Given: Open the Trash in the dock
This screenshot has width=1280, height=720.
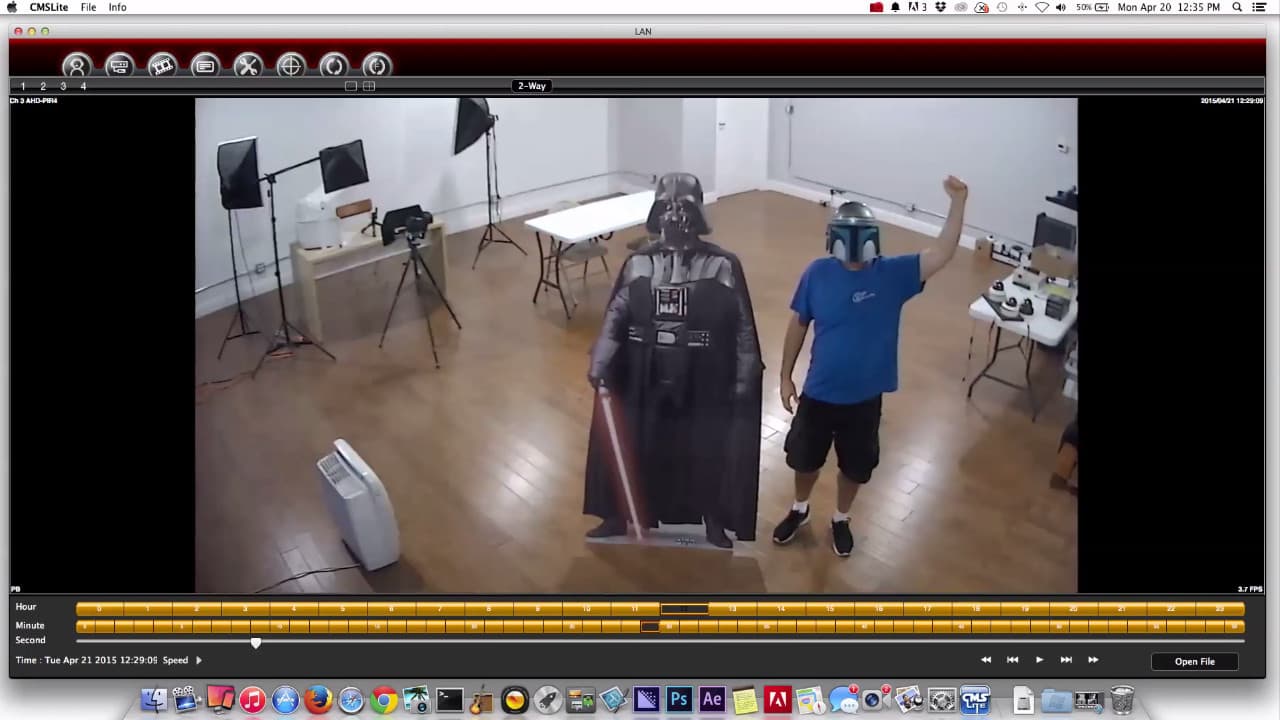Looking at the screenshot, I should point(1122,699).
